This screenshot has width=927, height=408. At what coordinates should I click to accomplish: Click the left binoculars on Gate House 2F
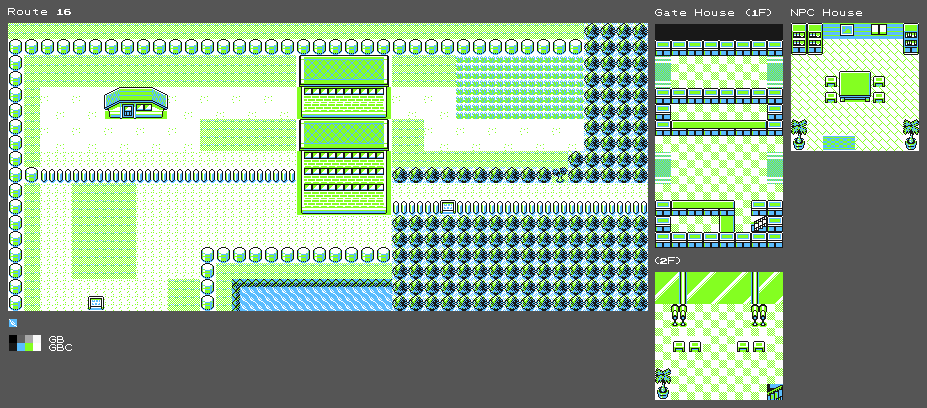(x=679, y=315)
